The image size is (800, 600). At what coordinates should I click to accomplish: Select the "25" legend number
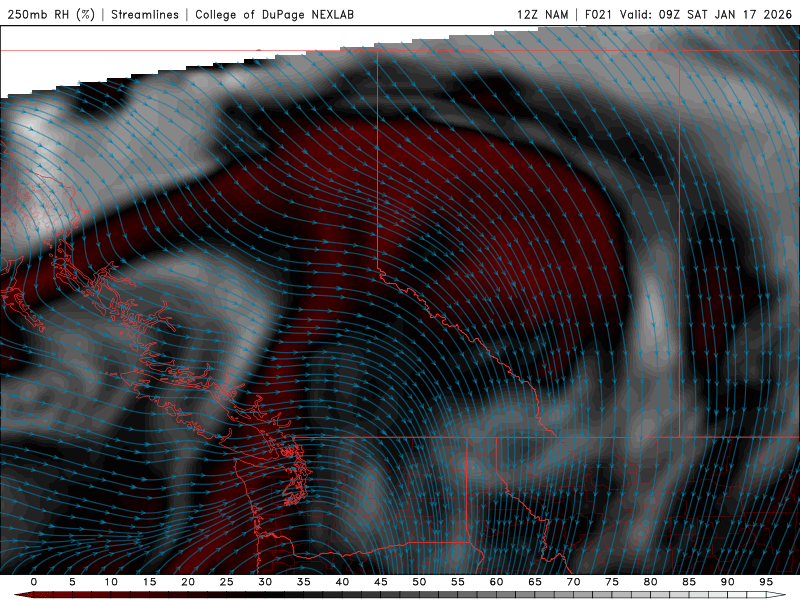[x=226, y=582]
